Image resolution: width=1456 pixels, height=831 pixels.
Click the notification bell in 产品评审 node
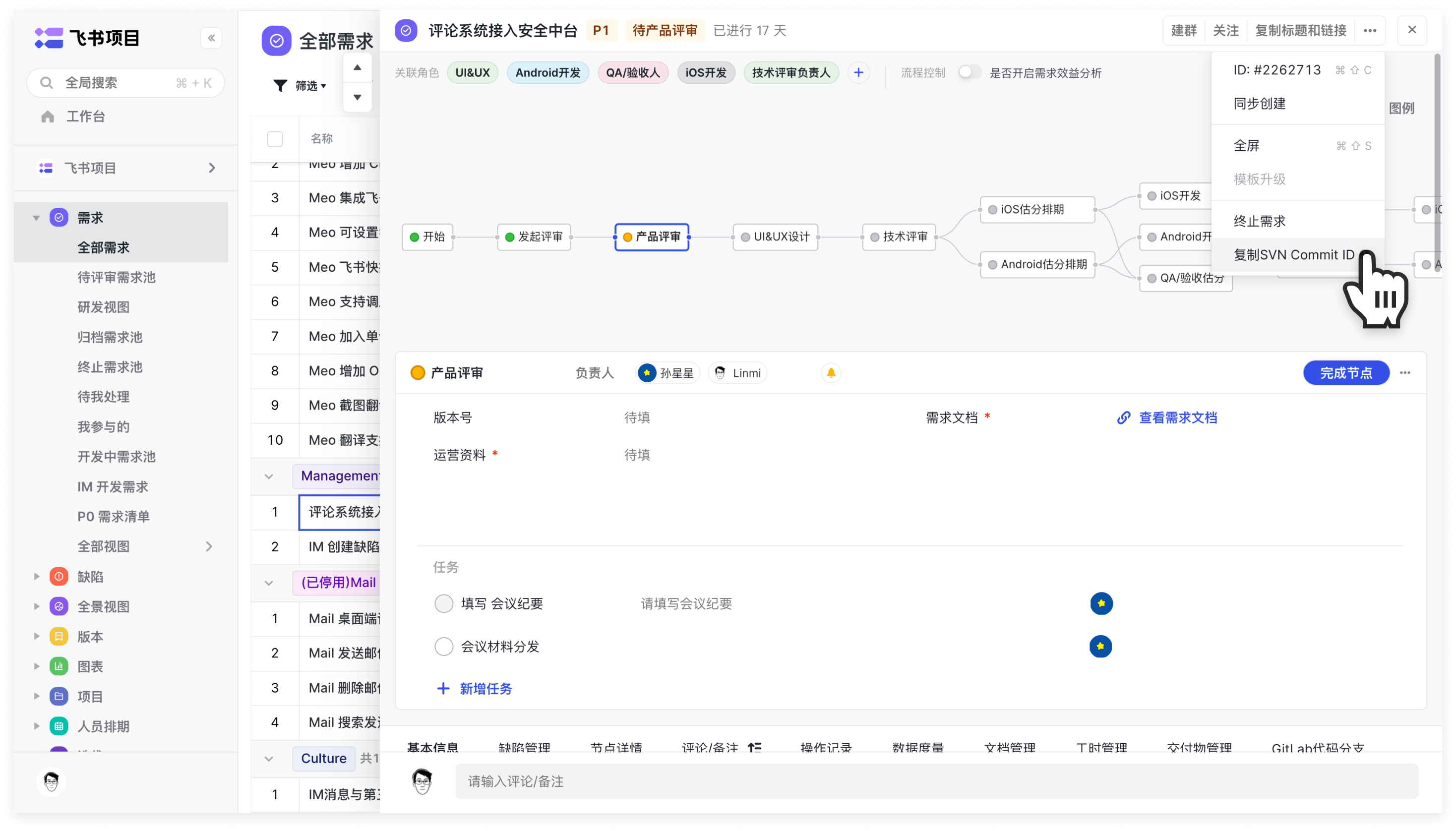click(831, 373)
